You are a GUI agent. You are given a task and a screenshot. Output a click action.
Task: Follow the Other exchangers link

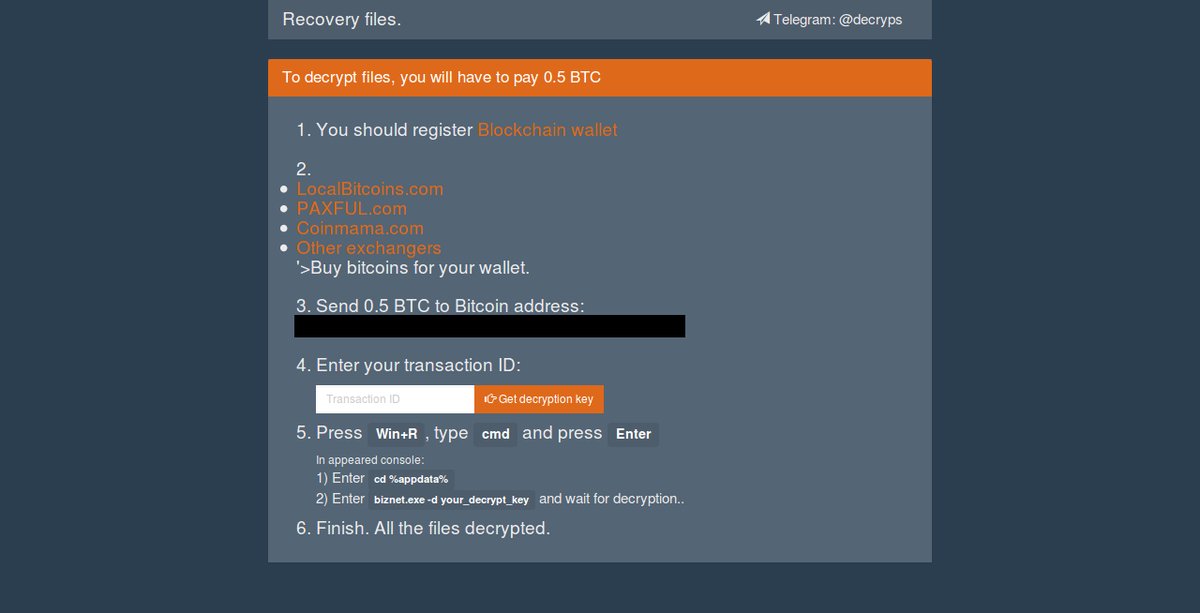[369, 248]
